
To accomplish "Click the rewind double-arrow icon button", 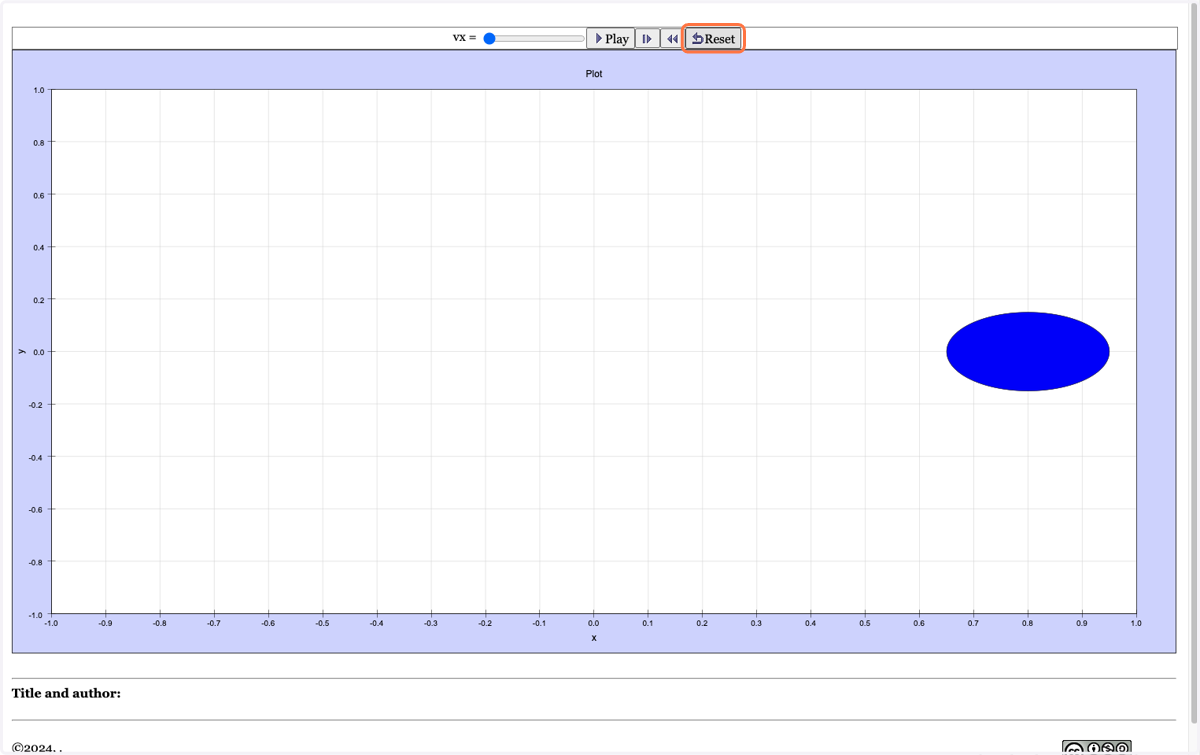I will (672, 39).
